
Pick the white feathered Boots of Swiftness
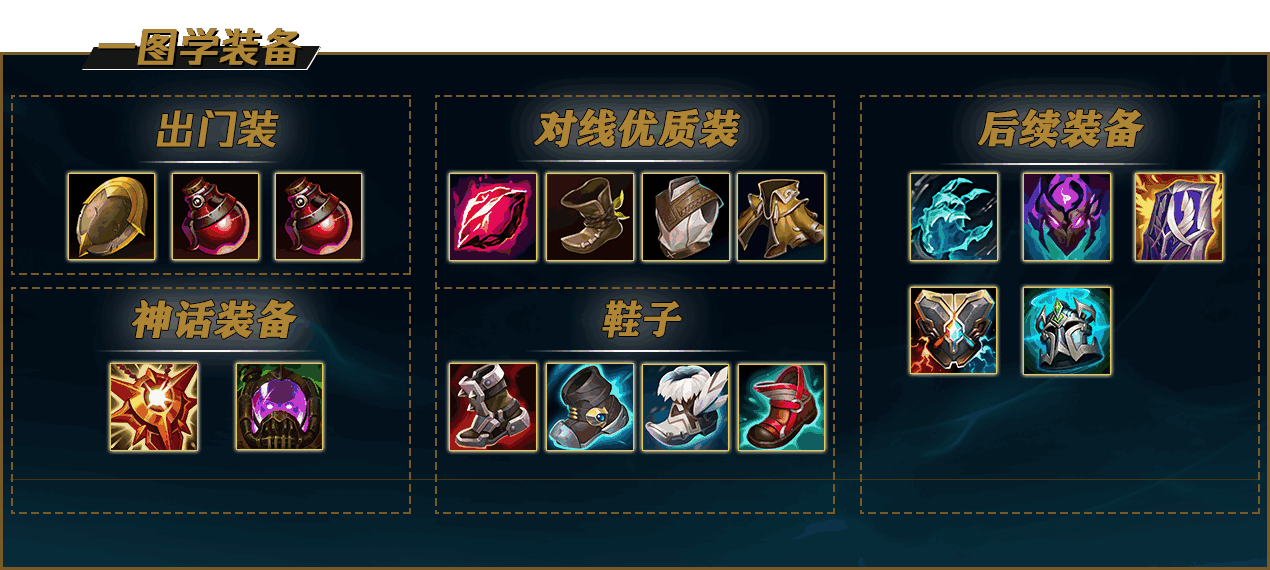(686, 407)
